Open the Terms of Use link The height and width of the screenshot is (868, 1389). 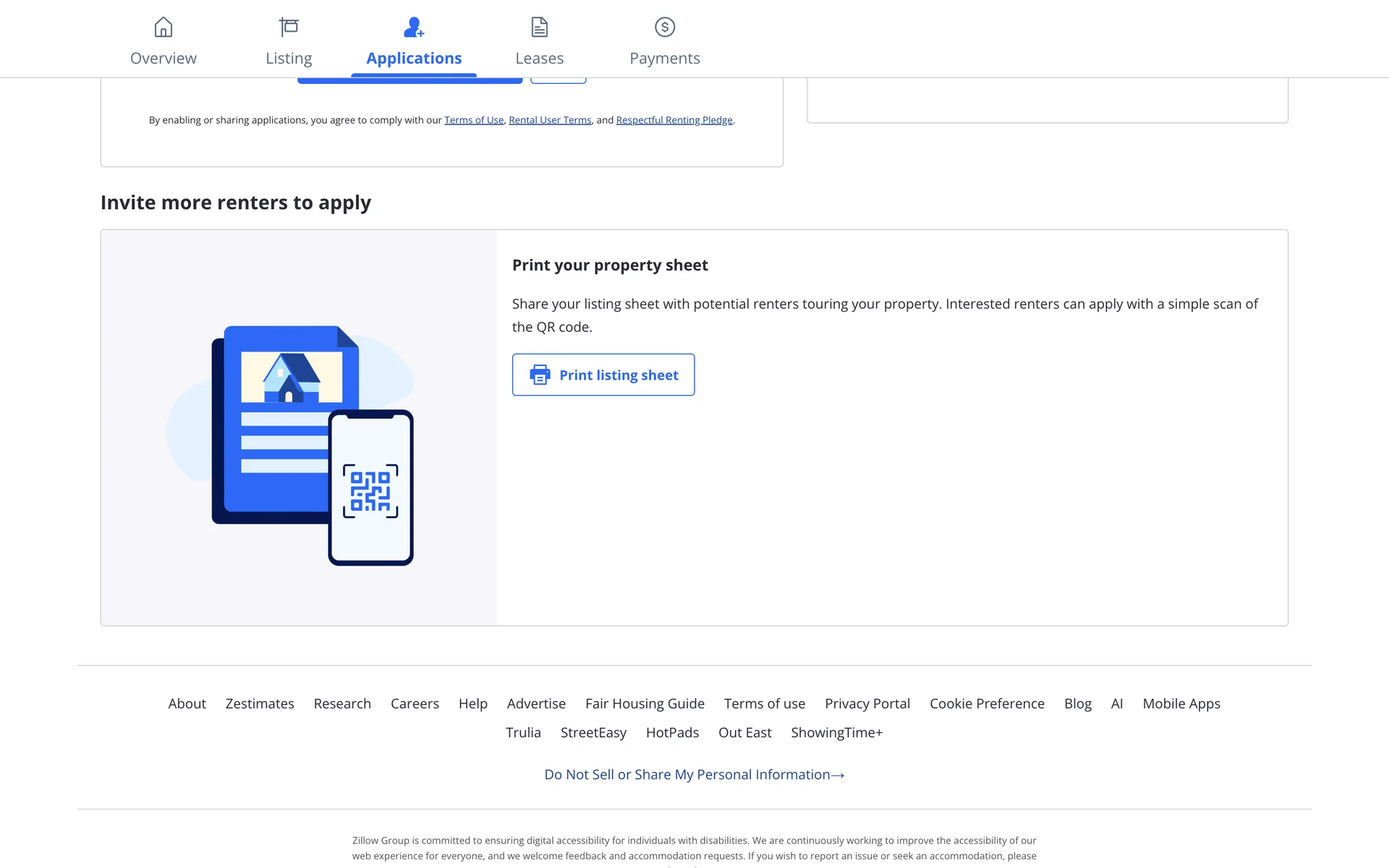tap(474, 120)
